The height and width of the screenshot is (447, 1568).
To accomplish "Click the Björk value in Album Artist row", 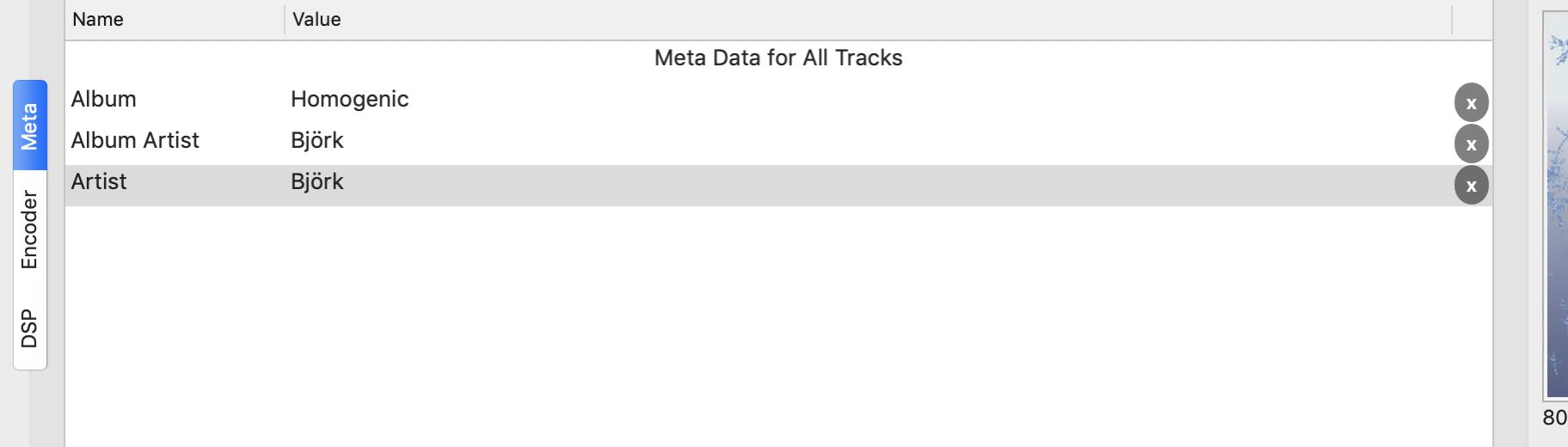I will coord(317,141).
